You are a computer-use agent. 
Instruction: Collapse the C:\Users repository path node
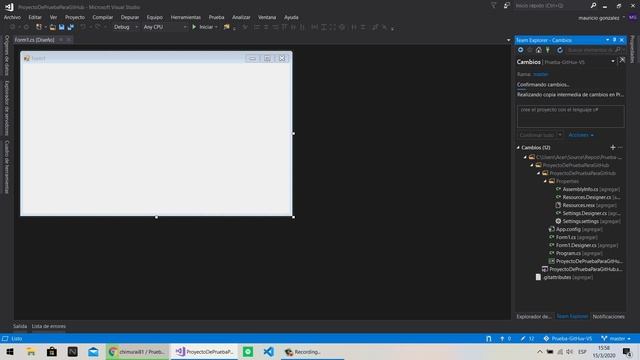(x=525, y=157)
